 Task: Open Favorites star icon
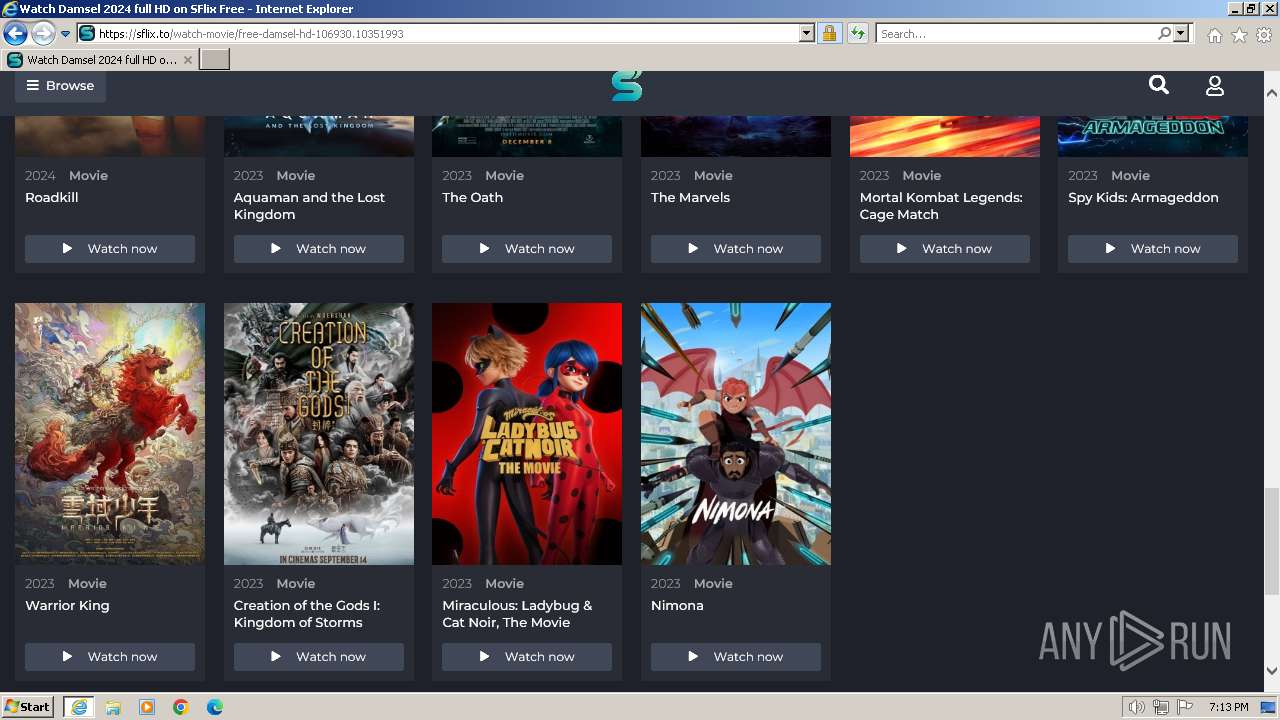pos(1239,35)
